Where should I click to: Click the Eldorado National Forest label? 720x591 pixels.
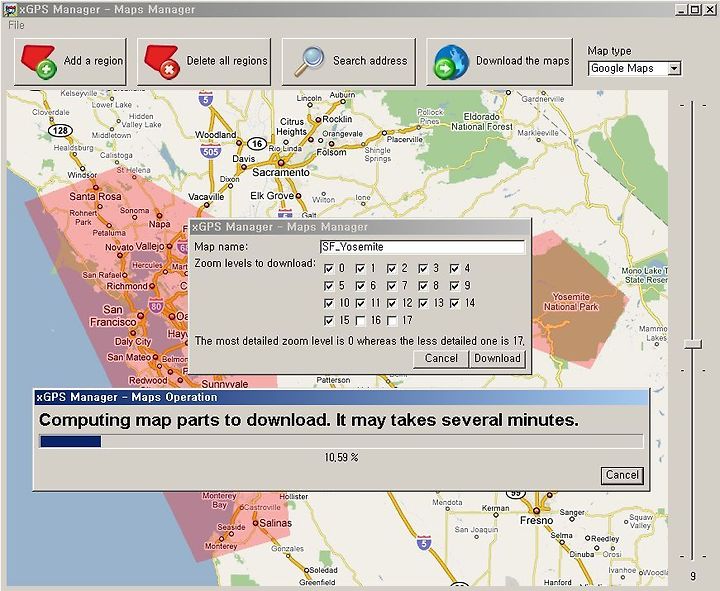pos(482,122)
